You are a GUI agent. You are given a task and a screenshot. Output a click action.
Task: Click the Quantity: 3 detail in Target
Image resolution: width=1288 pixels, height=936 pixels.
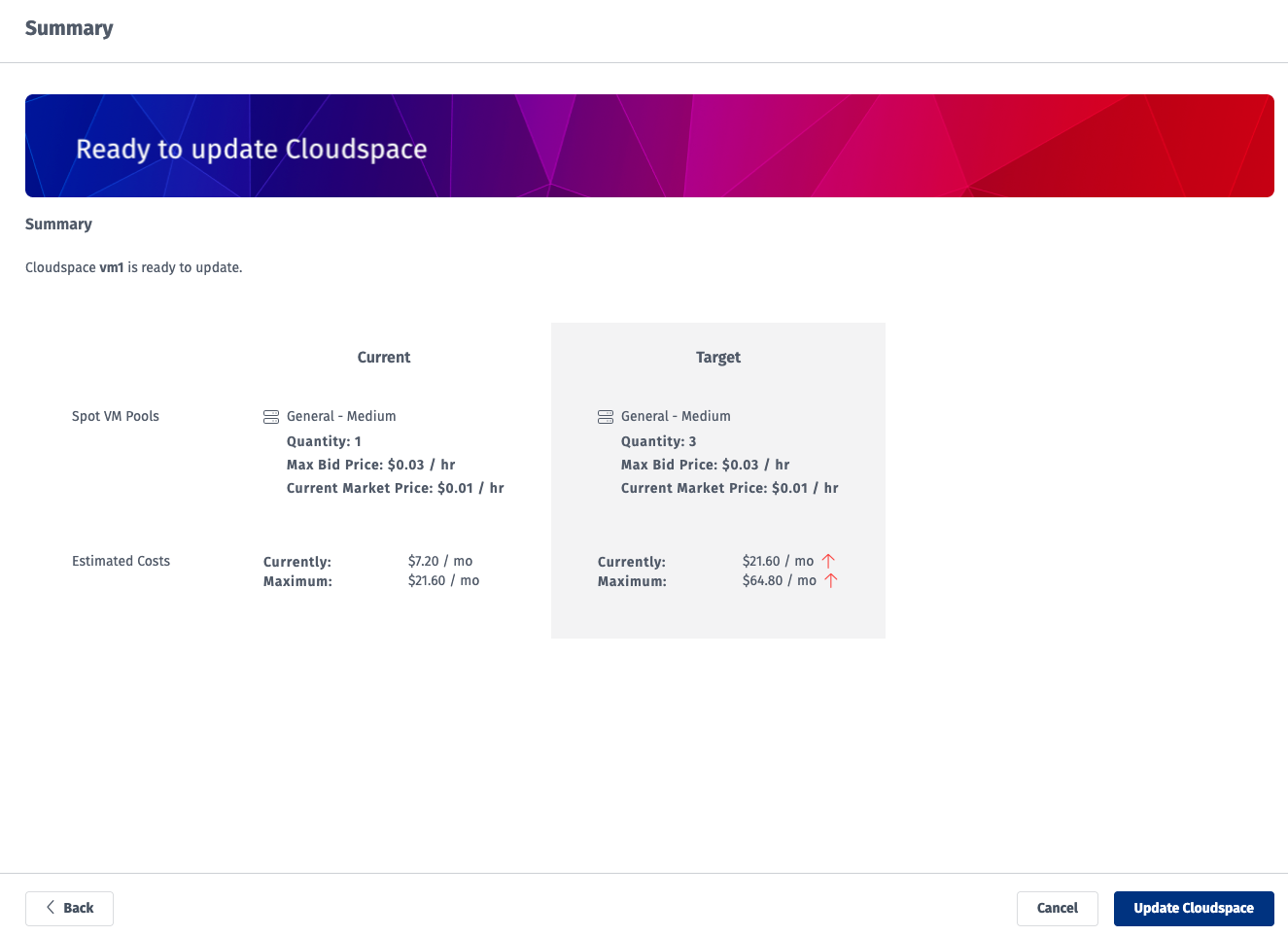pyautogui.click(x=658, y=440)
